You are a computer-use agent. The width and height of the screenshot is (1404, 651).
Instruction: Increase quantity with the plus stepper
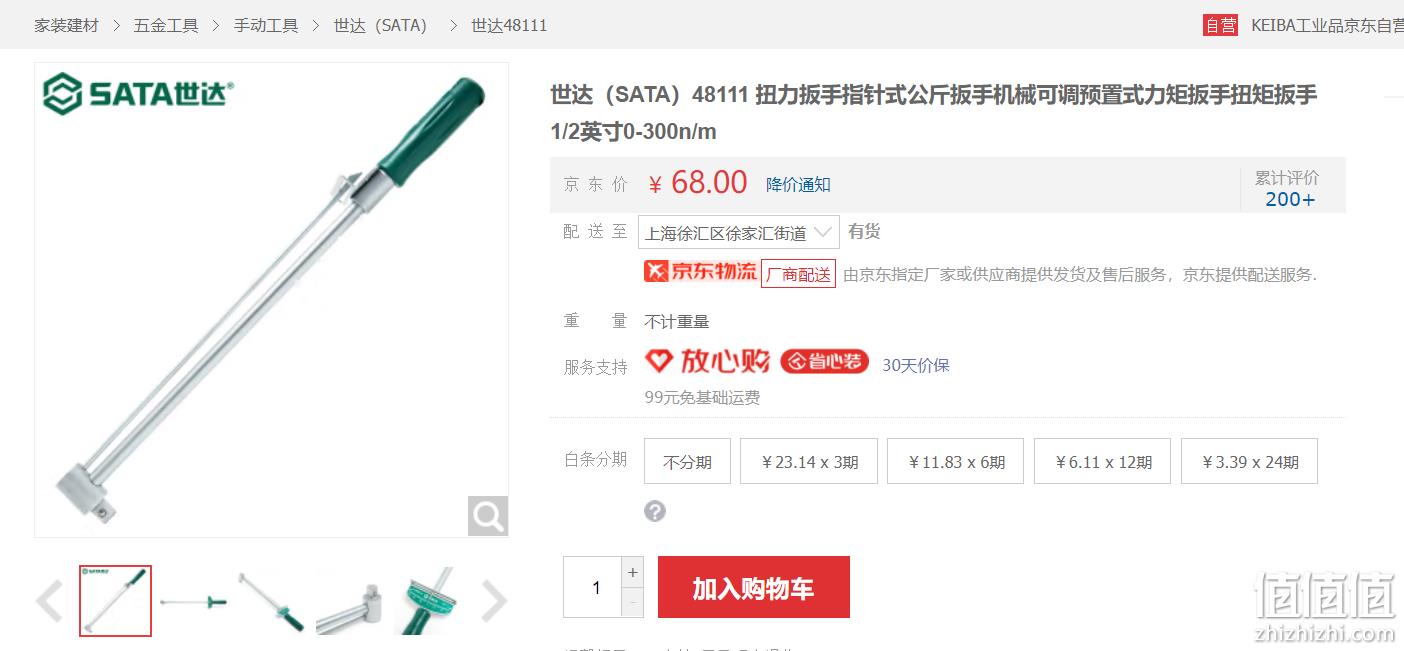tap(632, 573)
